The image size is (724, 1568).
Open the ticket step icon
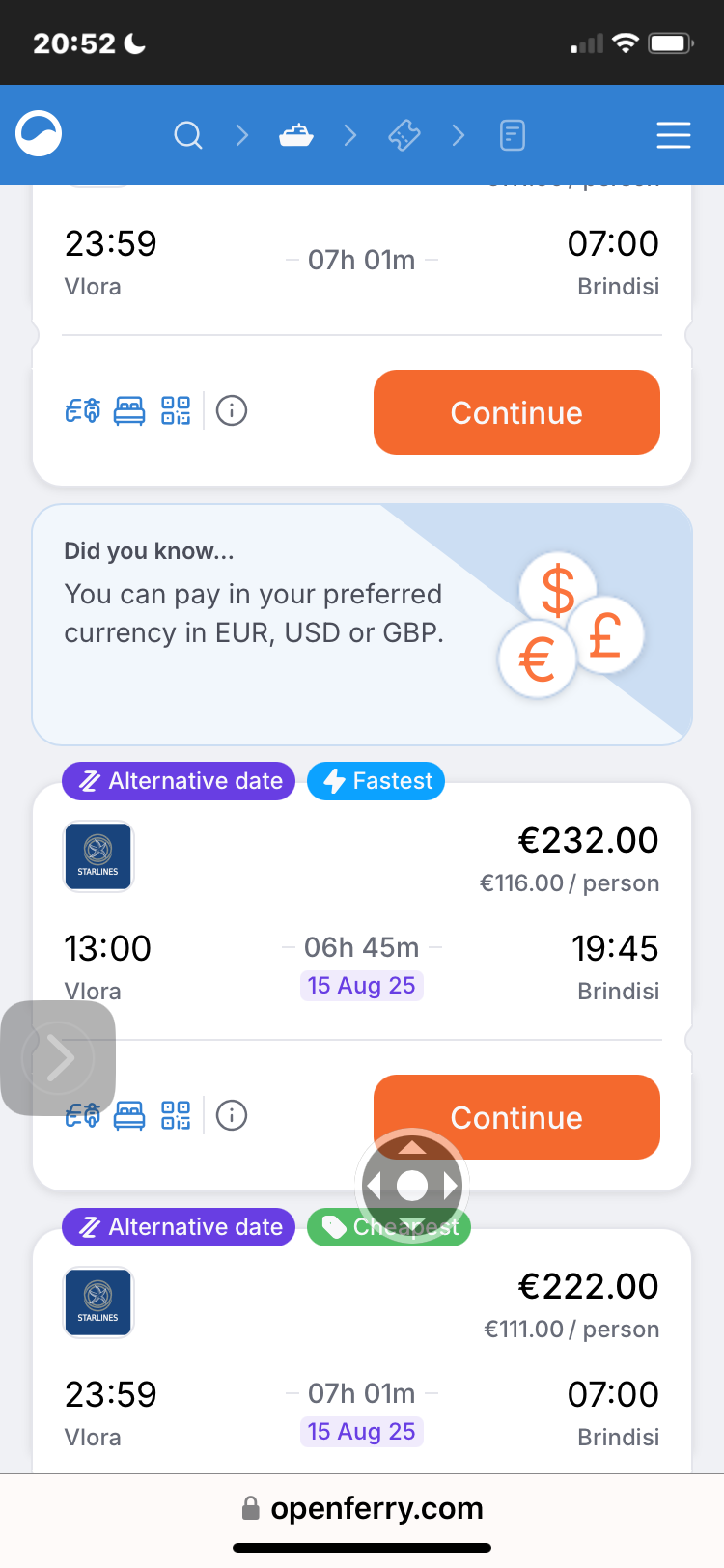click(x=404, y=135)
